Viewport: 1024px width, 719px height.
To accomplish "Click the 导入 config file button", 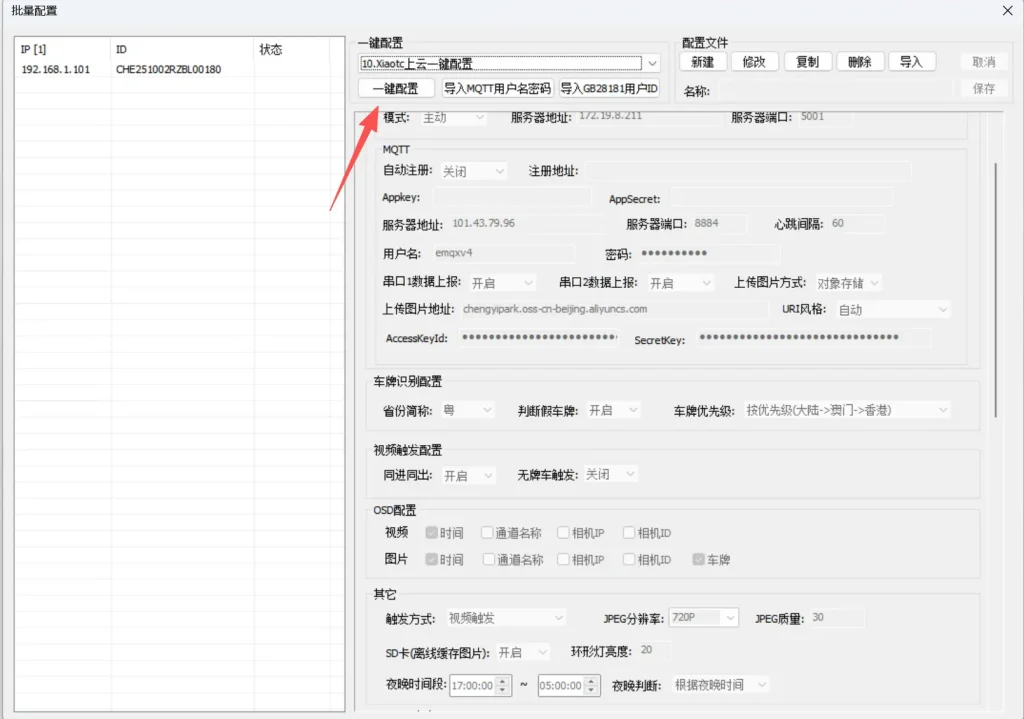I will coord(910,62).
